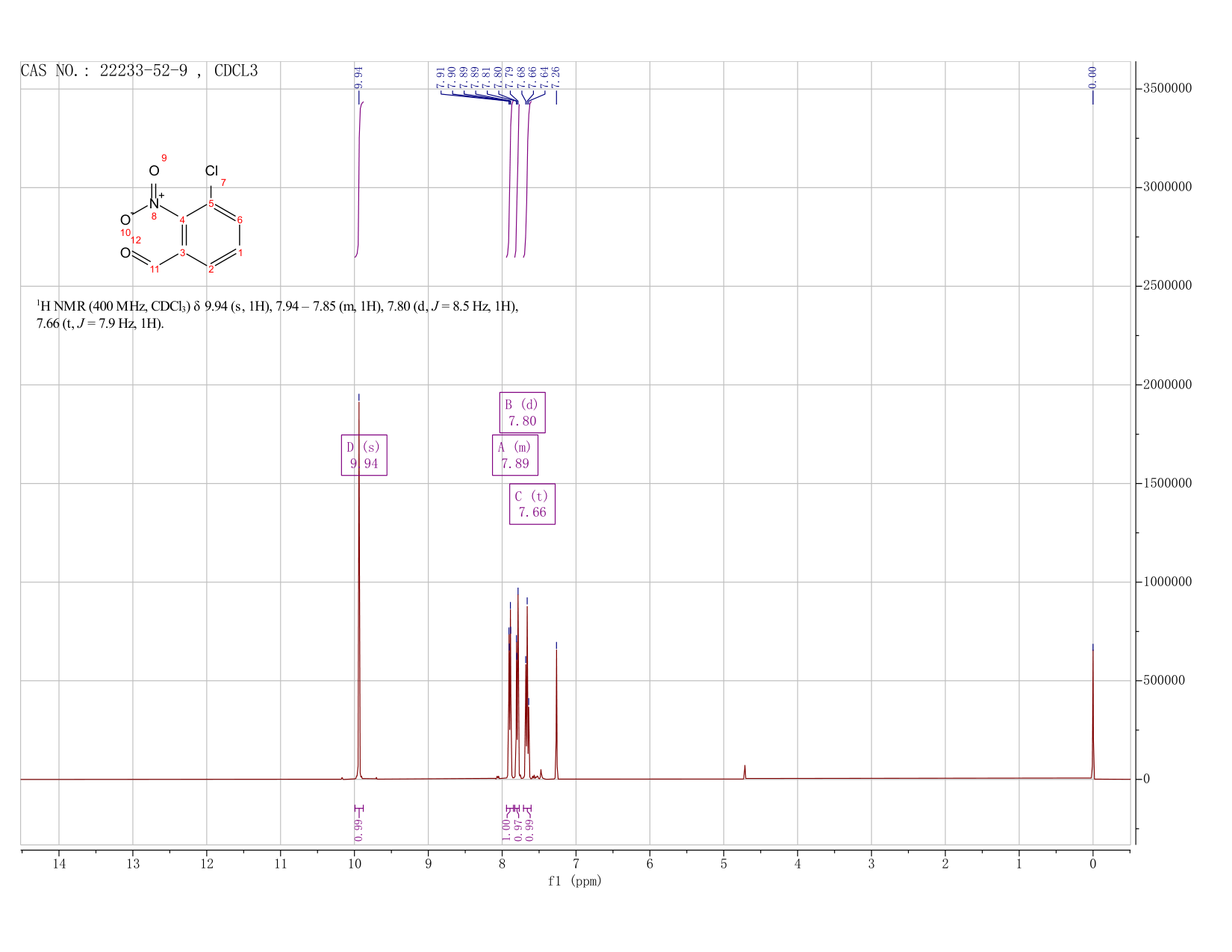
Task: Select the multiplet box 'D (s) 9.94'
Action: [x=364, y=455]
